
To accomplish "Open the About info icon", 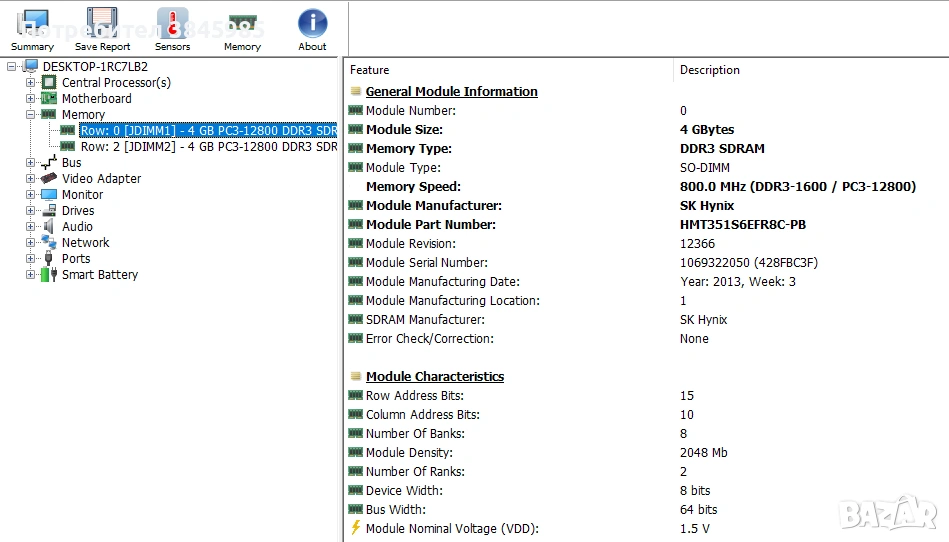I will pyautogui.click(x=312, y=28).
